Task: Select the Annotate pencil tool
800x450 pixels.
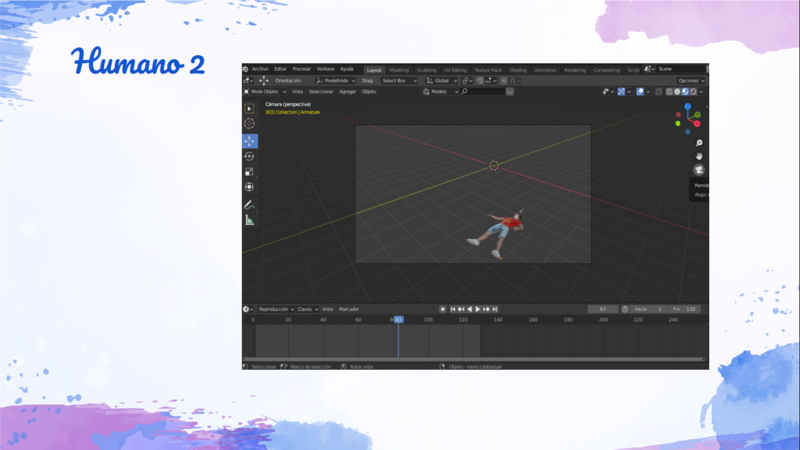Action: coord(249,205)
